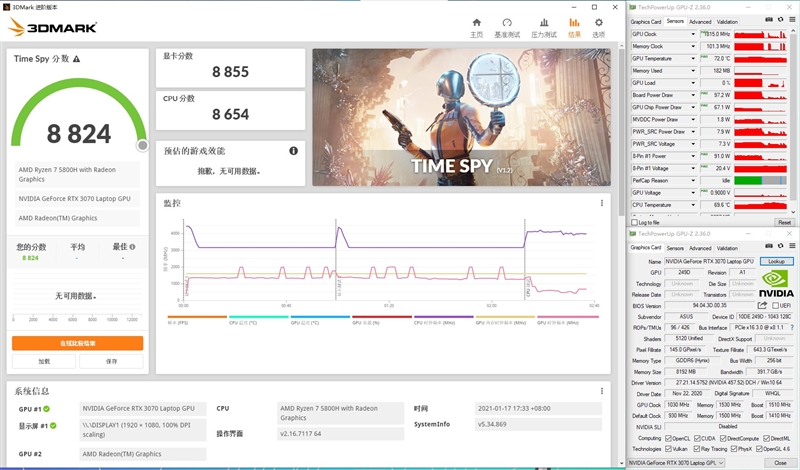Toggle the DirectCompute checkbox
The height and width of the screenshot is (470, 800).
(x=723, y=438)
